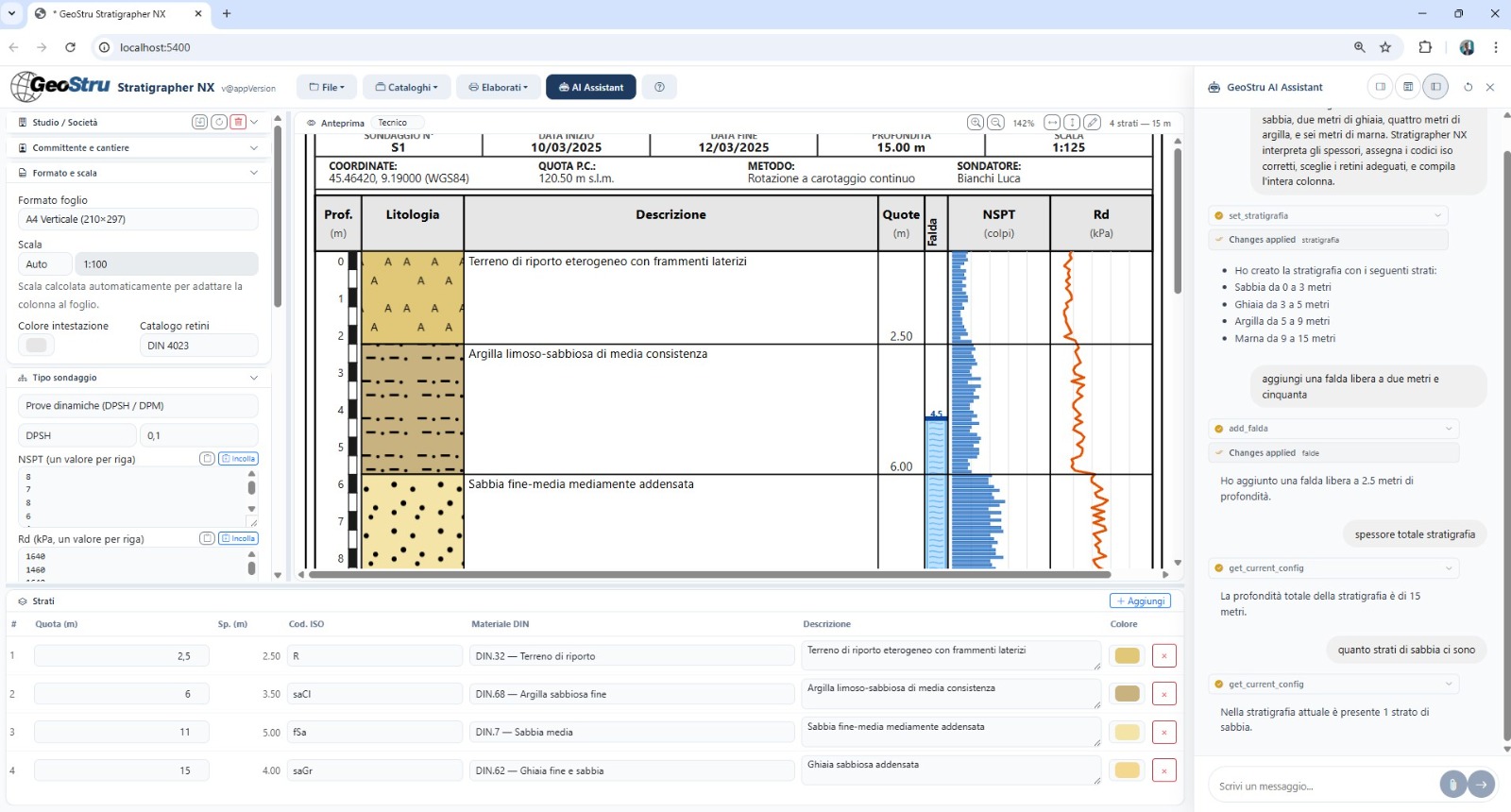The width and height of the screenshot is (1511, 812).
Task: Close the GeoStru AI Assistant panel
Action: click(1490, 87)
